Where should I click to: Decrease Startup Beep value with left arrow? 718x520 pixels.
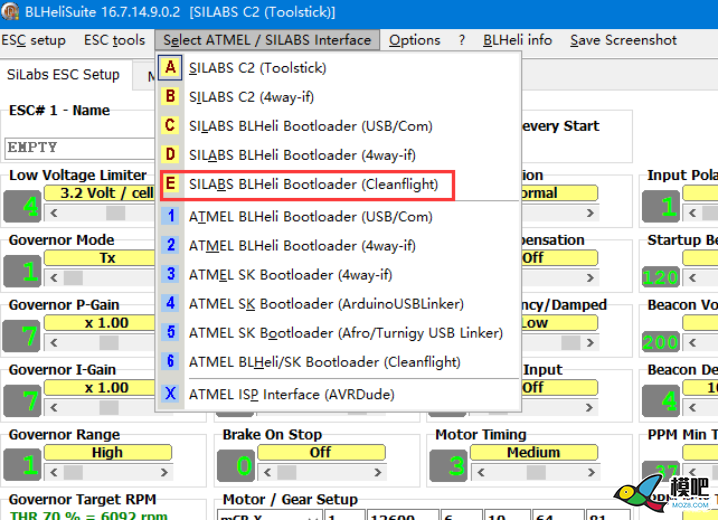[692, 277]
